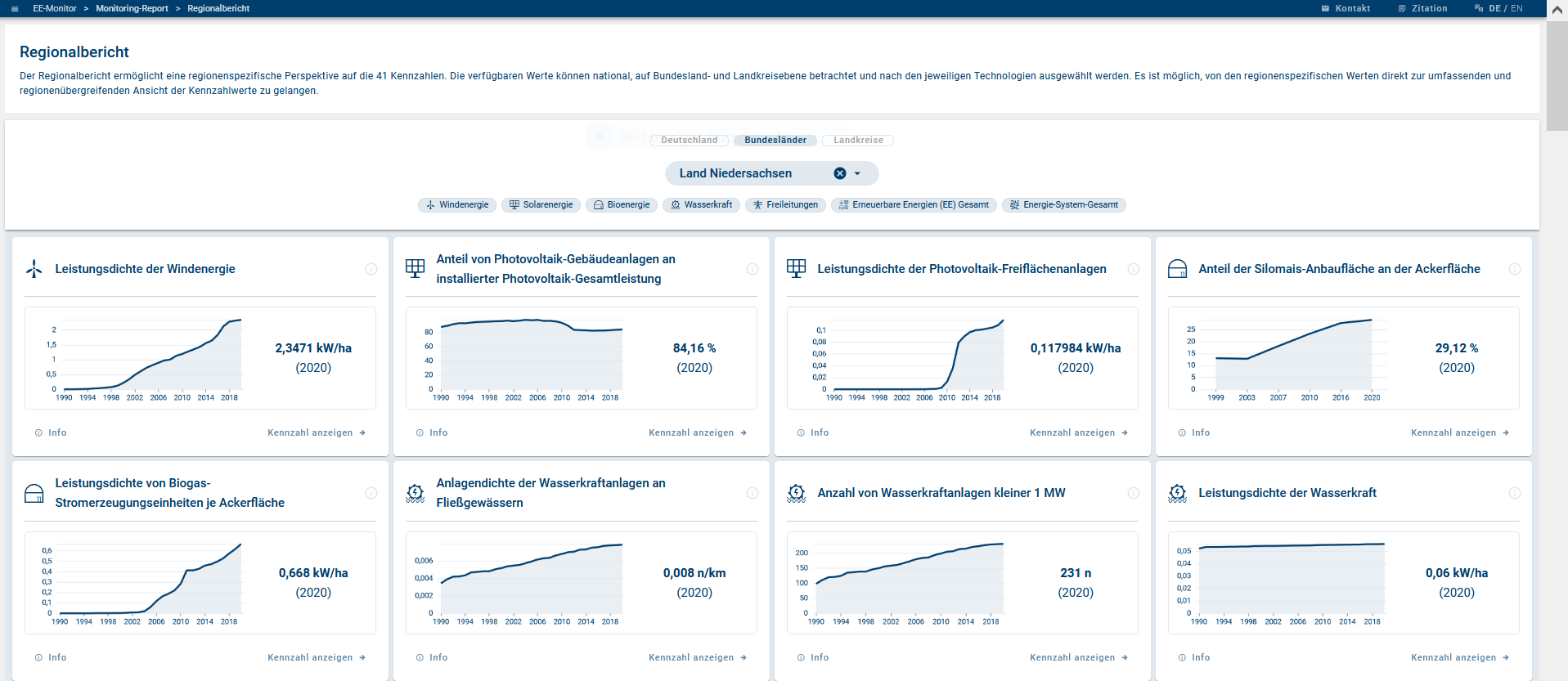
Task: Switch to the Deutschland tab
Action: tap(689, 141)
